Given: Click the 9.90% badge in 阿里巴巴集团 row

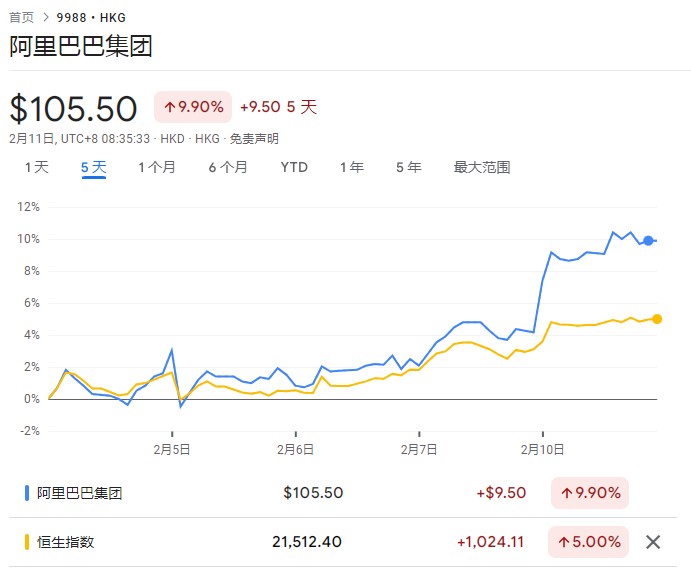Looking at the screenshot, I should click(590, 493).
